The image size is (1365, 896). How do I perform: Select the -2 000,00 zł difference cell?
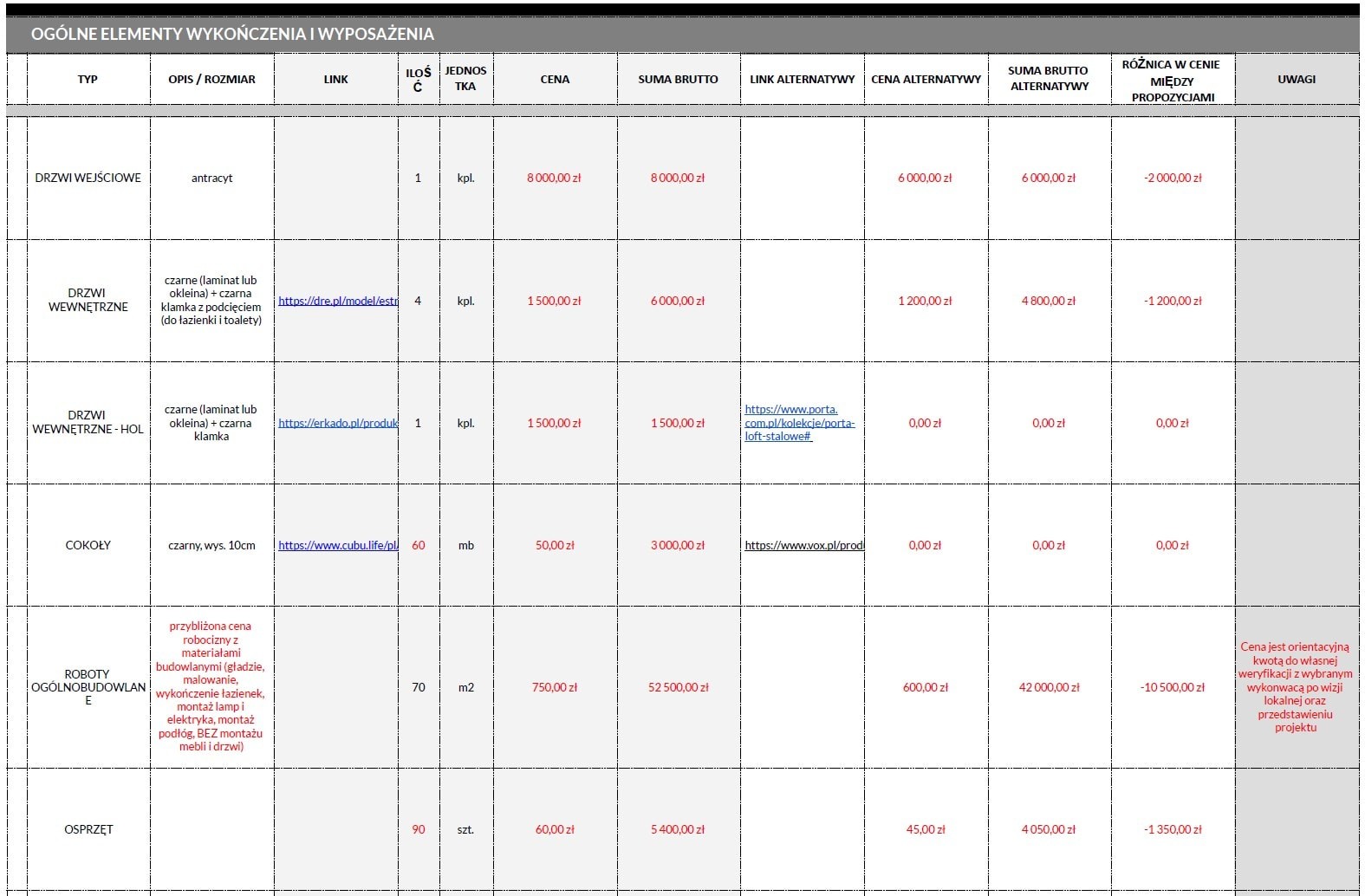pyautogui.click(x=1173, y=178)
